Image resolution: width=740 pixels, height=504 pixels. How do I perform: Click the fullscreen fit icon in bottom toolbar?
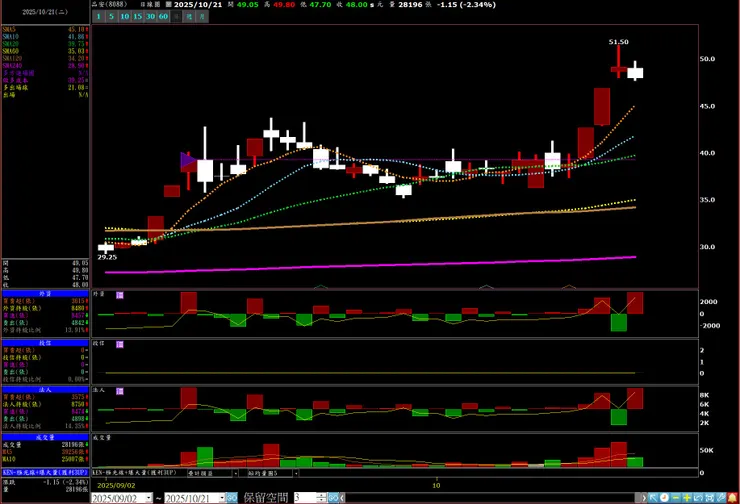point(709,498)
